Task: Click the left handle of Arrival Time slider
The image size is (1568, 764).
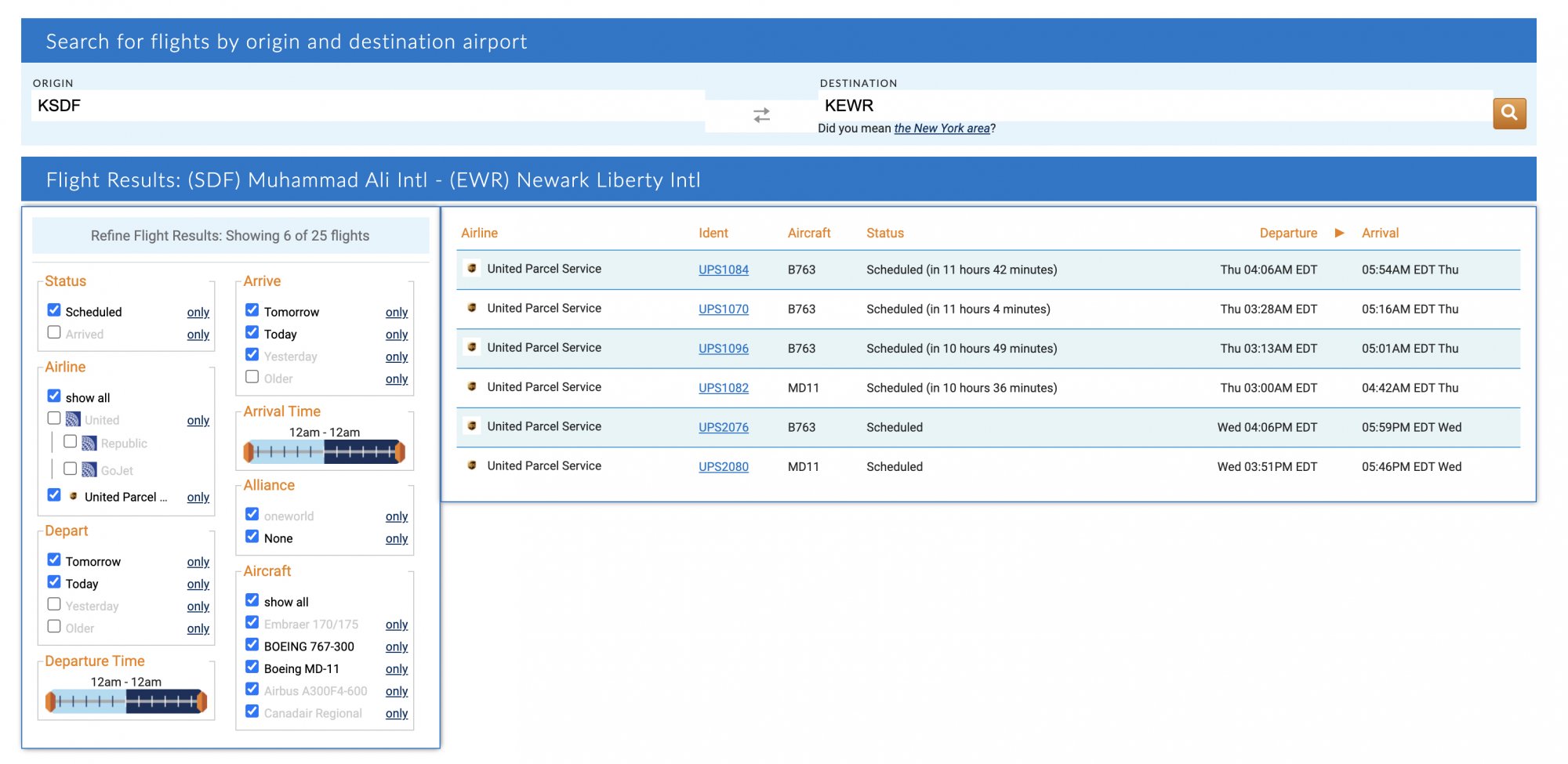Action: tap(249, 452)
